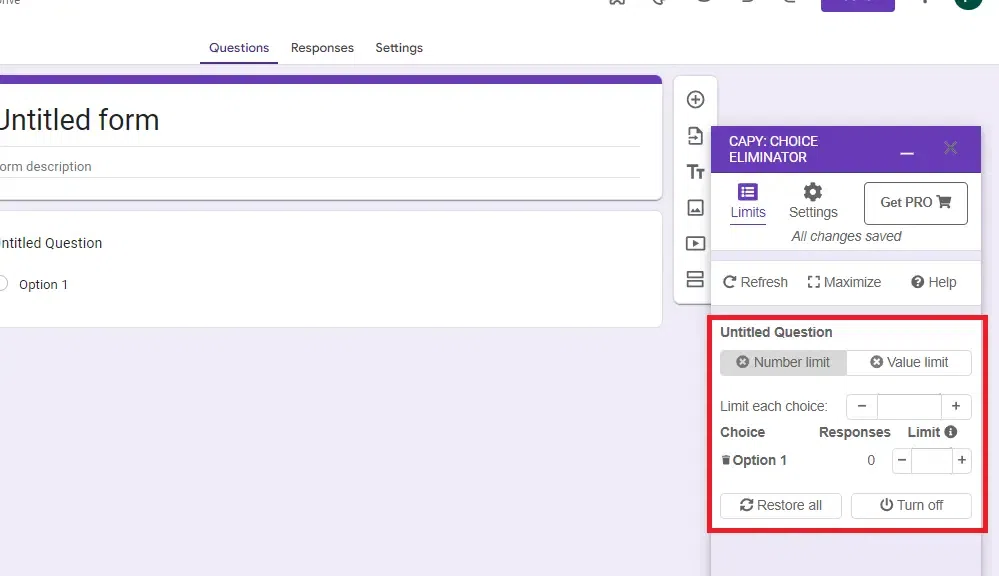This screenshot has width=999, height=576.
Task: Click the Turn off button
Action: click(911, 505)
